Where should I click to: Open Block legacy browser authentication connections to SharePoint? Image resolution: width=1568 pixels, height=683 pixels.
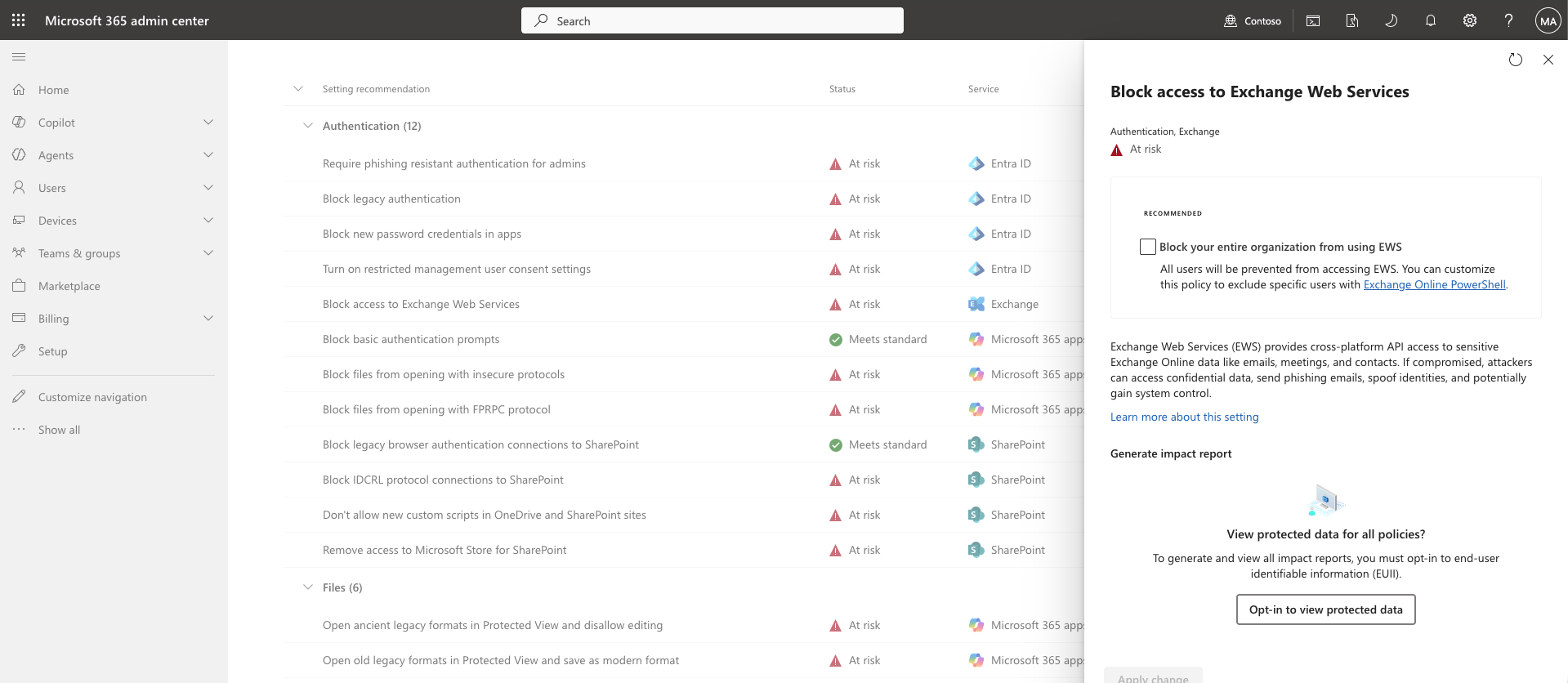(480, 444)
